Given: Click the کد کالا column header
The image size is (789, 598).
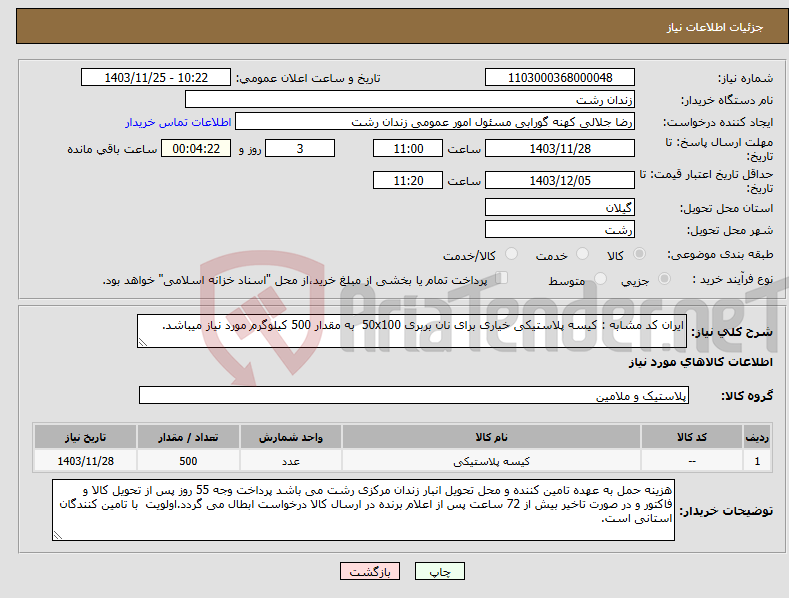Looking at the screenshot, I should (692, 437).
